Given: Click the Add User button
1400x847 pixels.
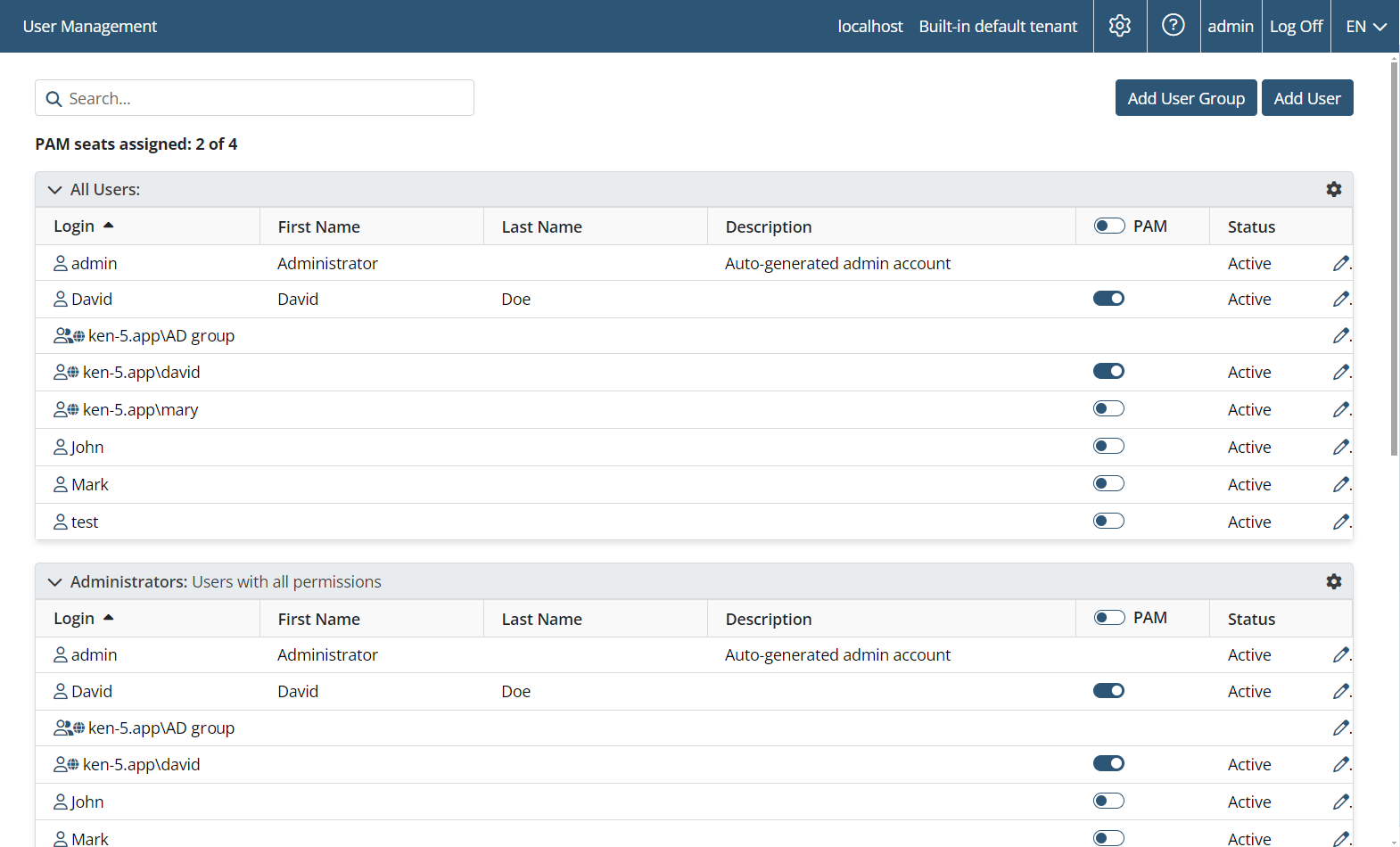Looking at the screenshot, I should (x=1306, y=98).
